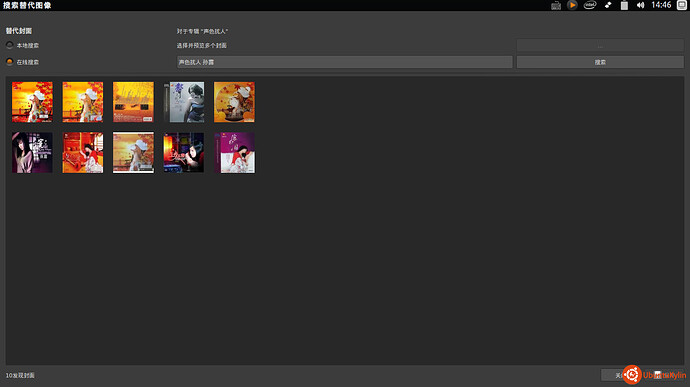
Task: Pick the first orange cover in the top row
Action: click(x=32, y=102)
